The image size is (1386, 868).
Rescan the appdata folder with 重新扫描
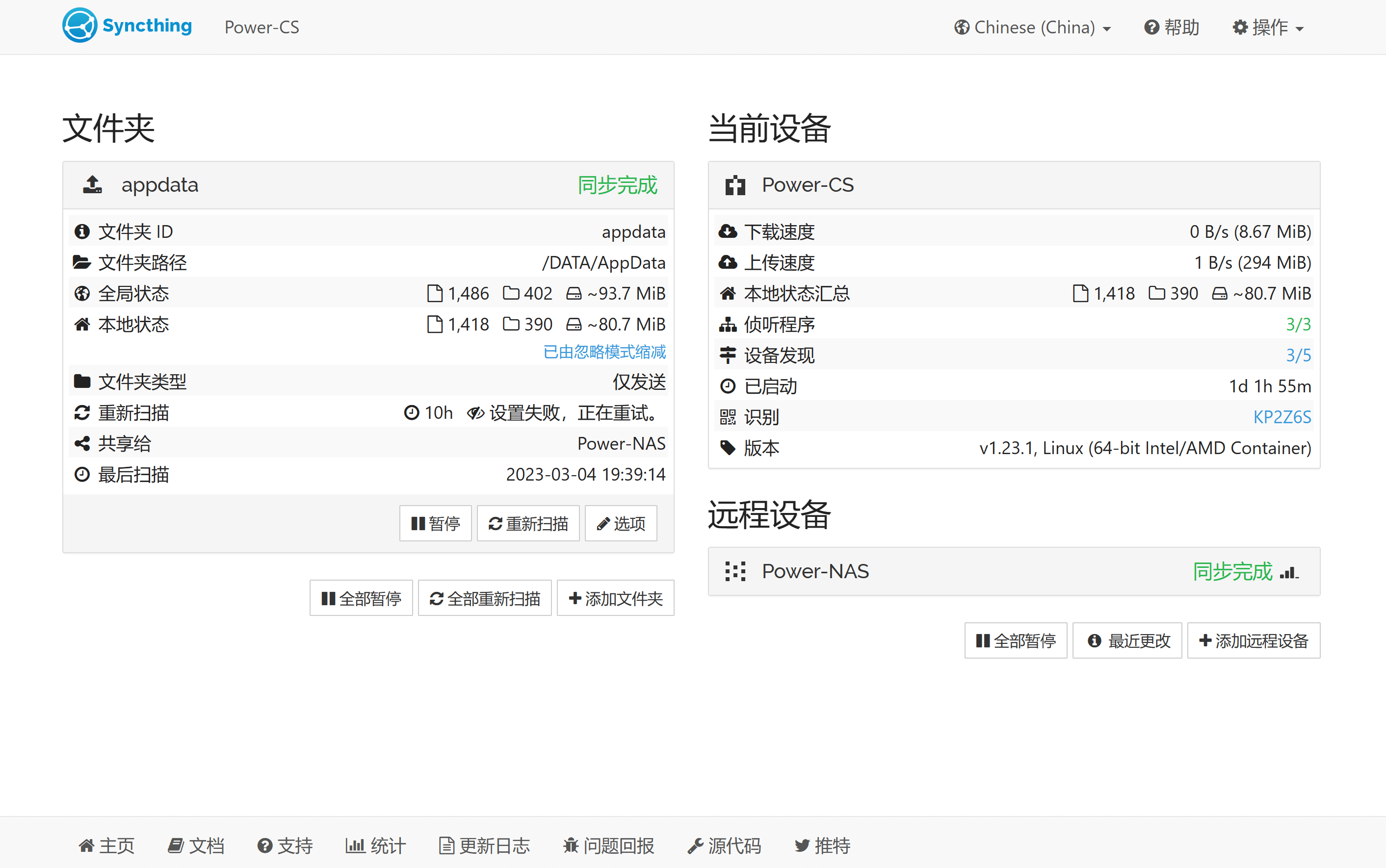point(528,523)
